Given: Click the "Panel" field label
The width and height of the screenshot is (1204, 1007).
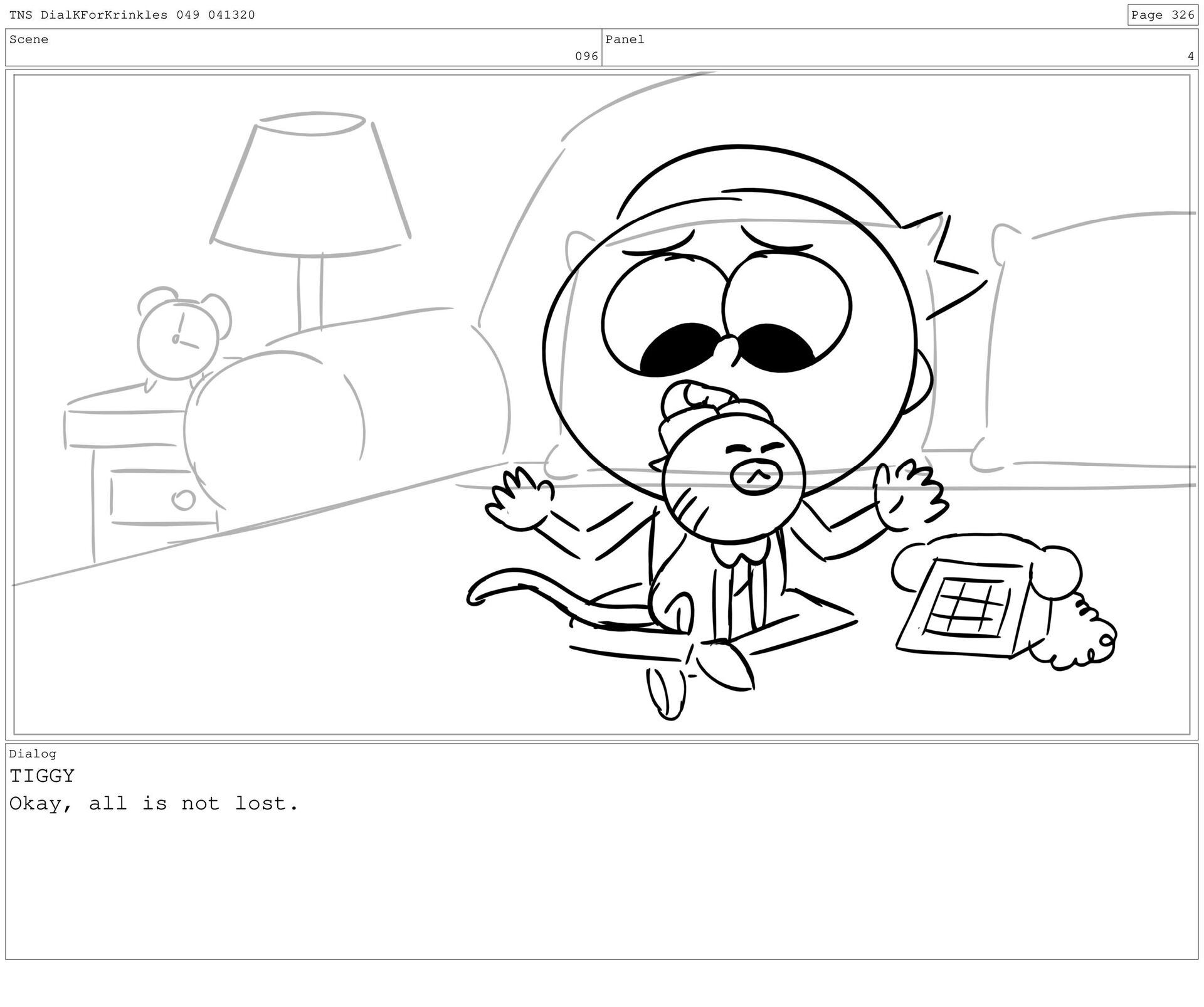Looking at the screenshot, I should [625, 40].
